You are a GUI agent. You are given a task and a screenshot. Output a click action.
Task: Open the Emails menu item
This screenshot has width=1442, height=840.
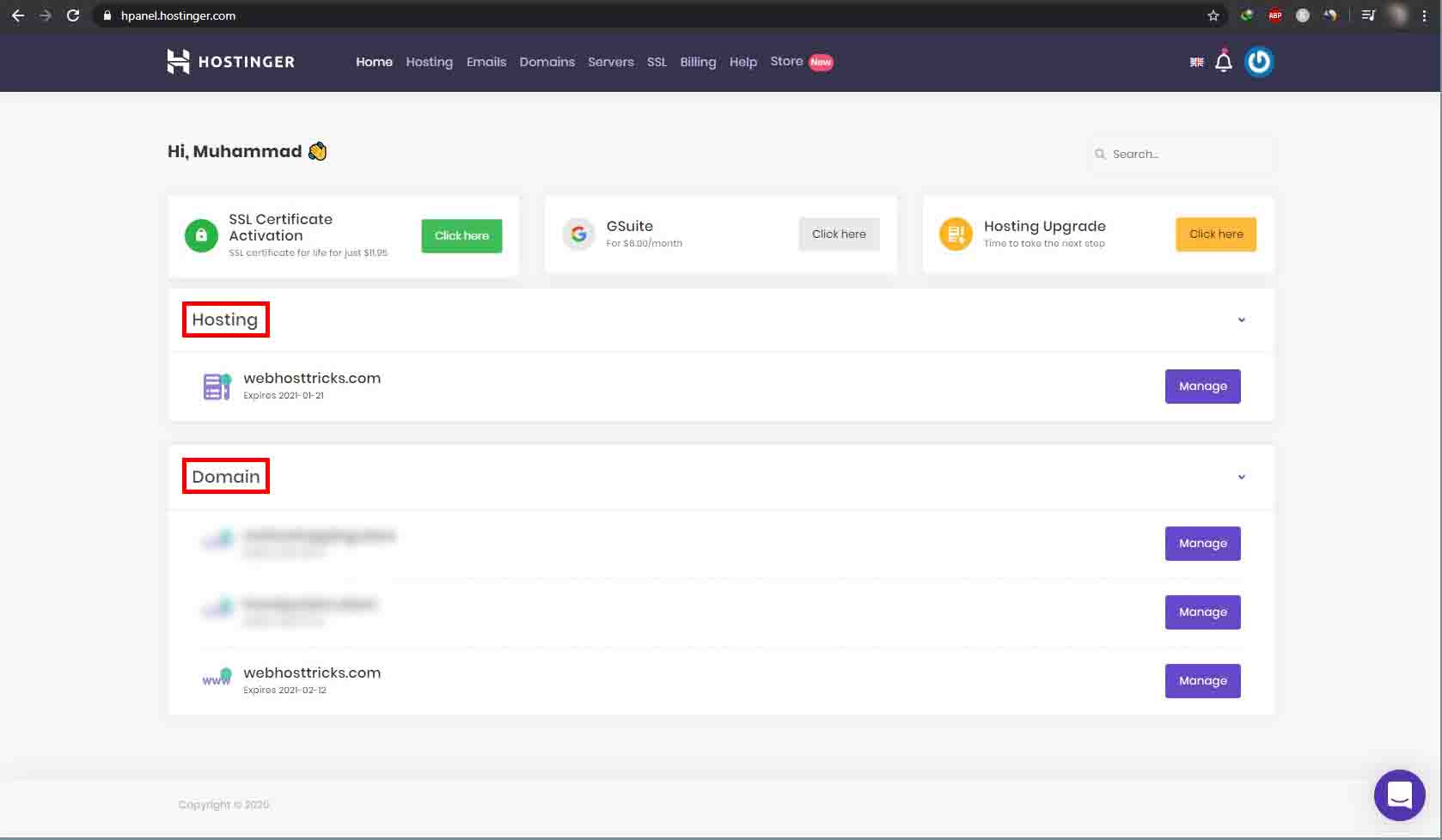tap(486, 62)
